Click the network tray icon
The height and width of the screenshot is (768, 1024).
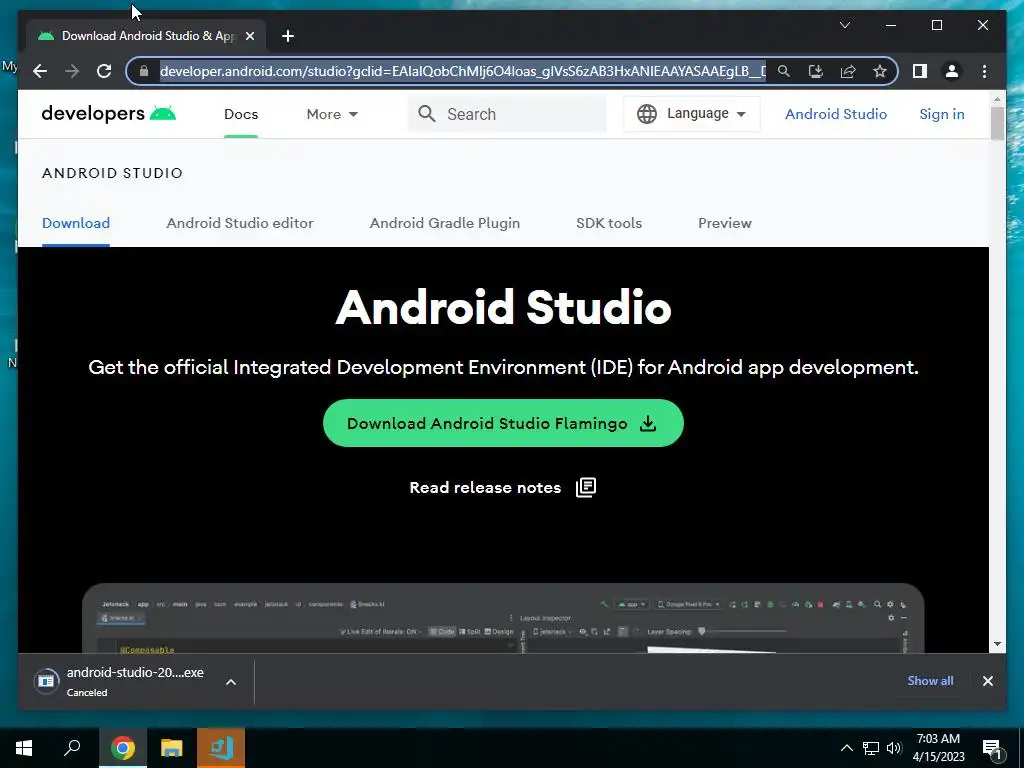click(x=871, y=748)
